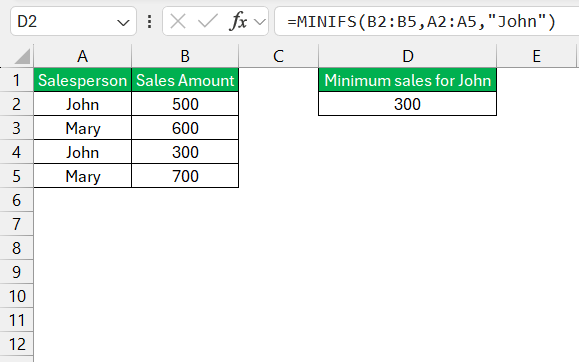
Task: Select row 6 header
Action: (x=17, y=200)
